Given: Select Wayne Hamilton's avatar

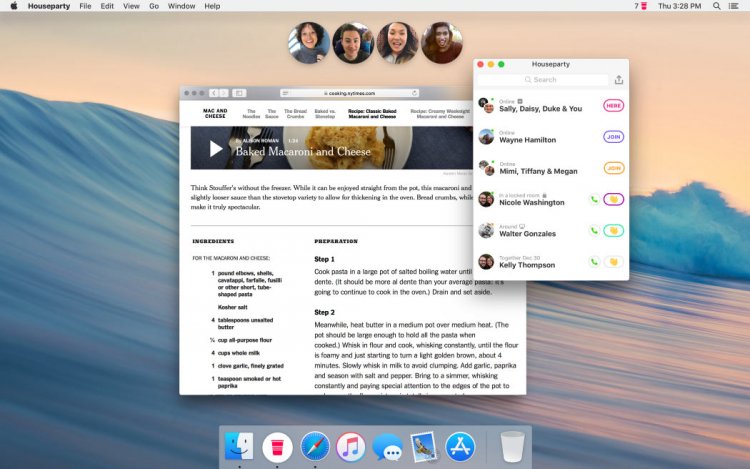Looking at the screenshot, I should (x=486, y=137).
